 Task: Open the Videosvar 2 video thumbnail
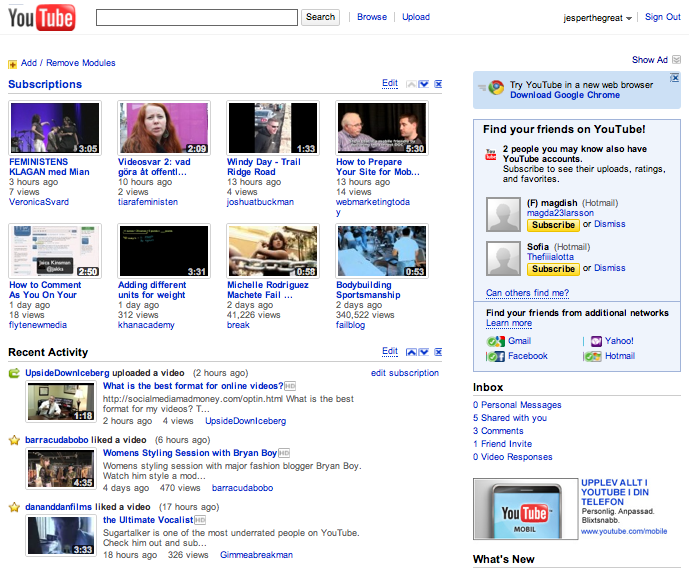coord(164,128)
